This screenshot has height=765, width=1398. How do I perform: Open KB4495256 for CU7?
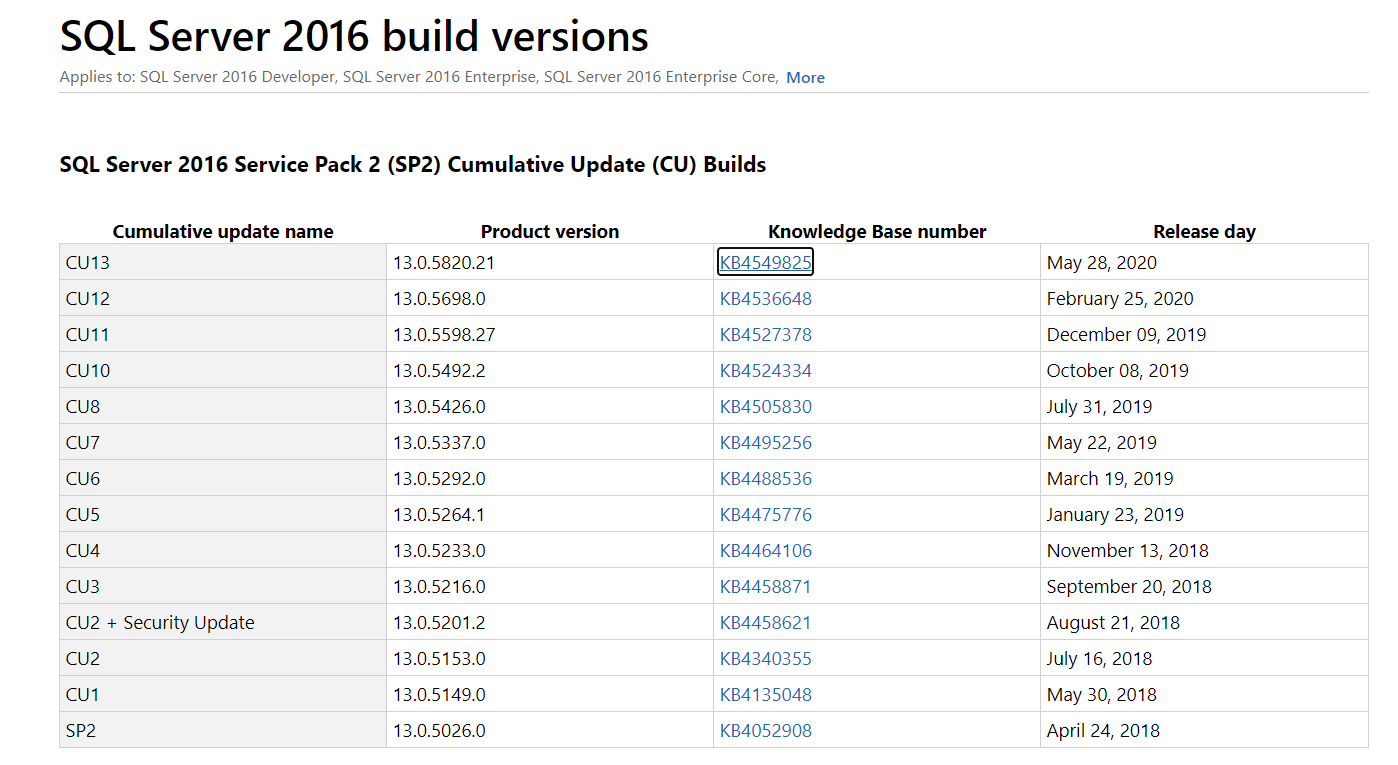point(765,442)
